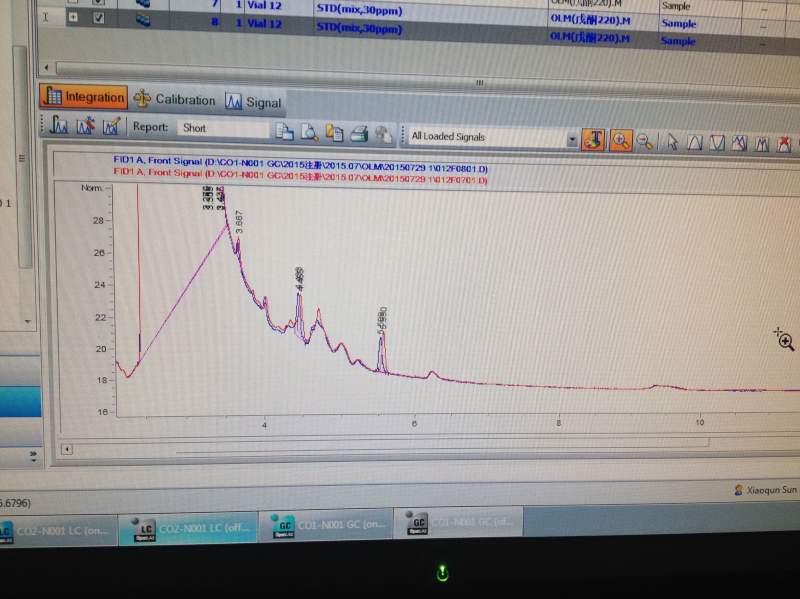Select the split peak tool
Screen dimensions: 800x599
click(x=762, y=144)
